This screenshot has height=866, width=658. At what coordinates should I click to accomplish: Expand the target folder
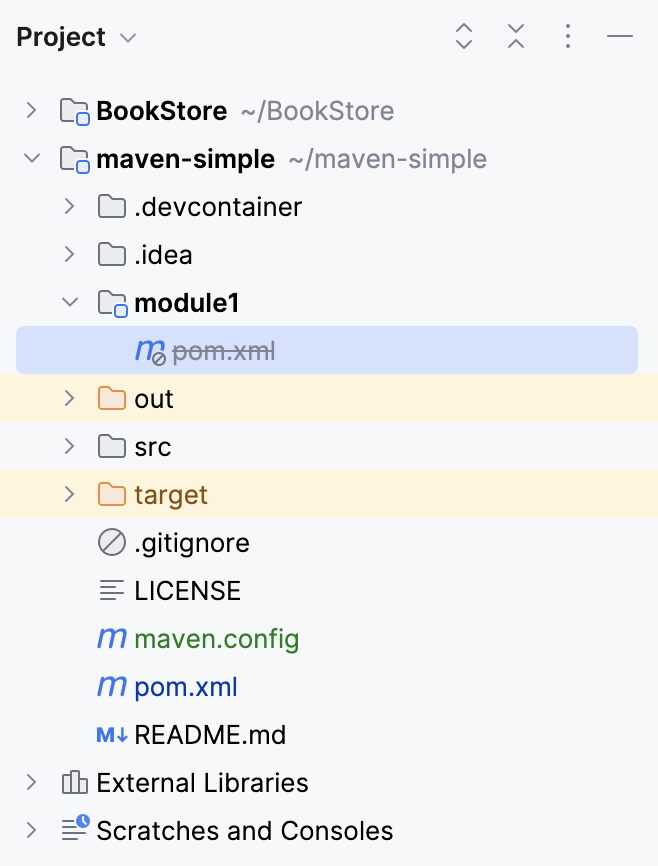(68, 494)
